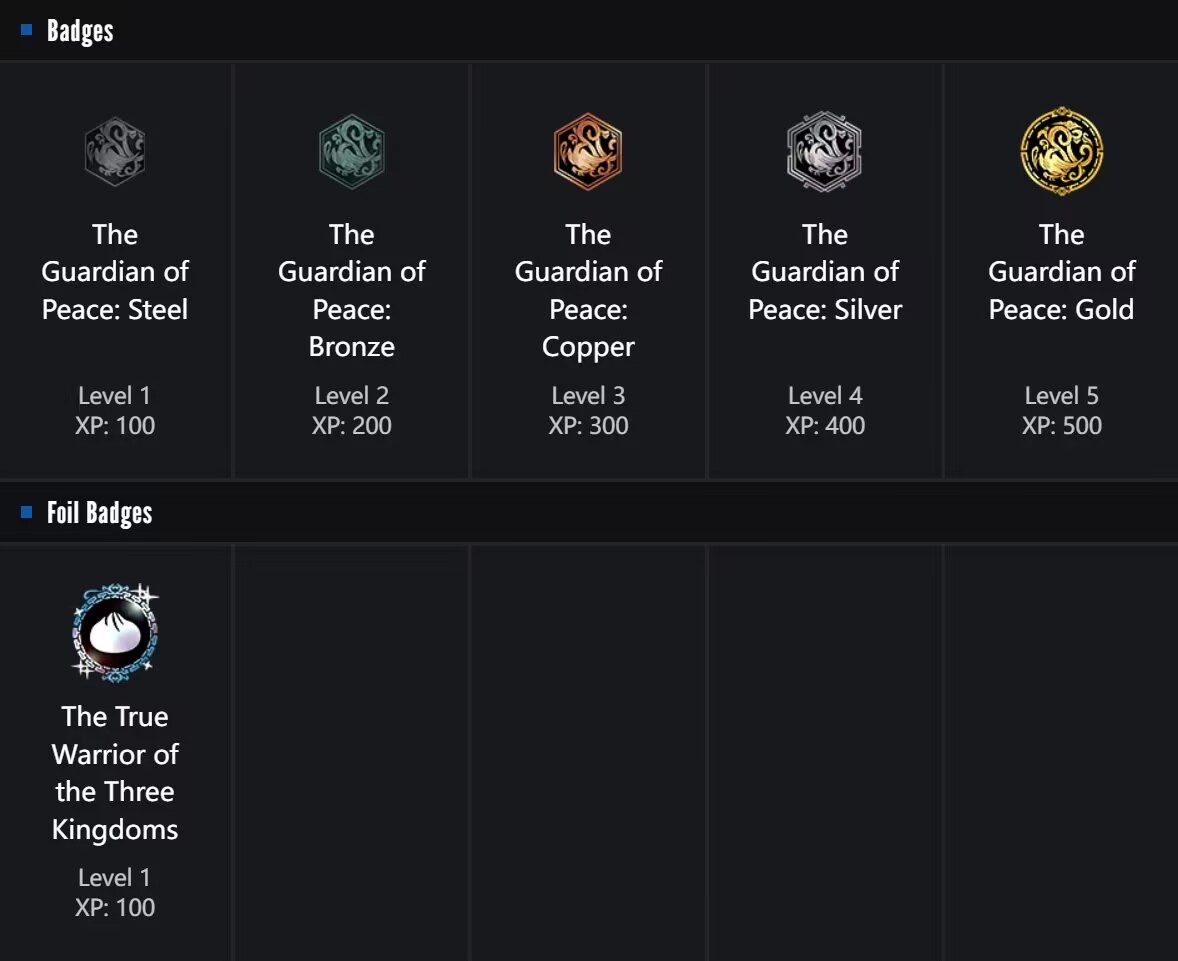Image resolution: width=1178 pixels, height=961 pixels.
Task: Select the Badges section heading
Action: pos(80,31)
